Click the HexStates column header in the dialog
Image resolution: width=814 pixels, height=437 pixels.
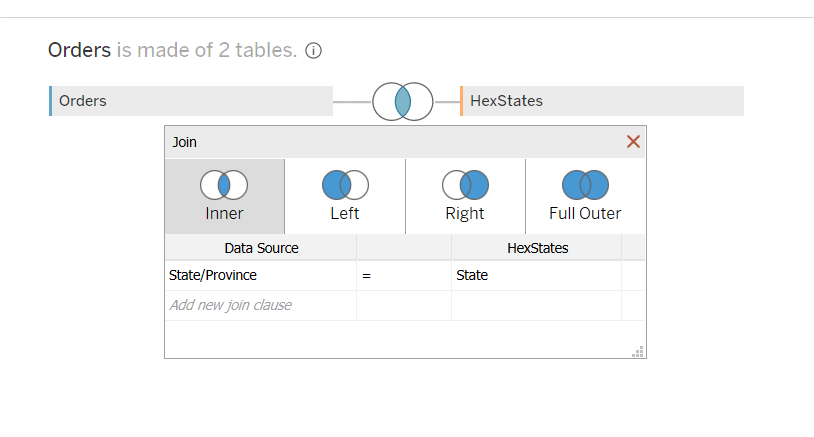coord(535,248)
